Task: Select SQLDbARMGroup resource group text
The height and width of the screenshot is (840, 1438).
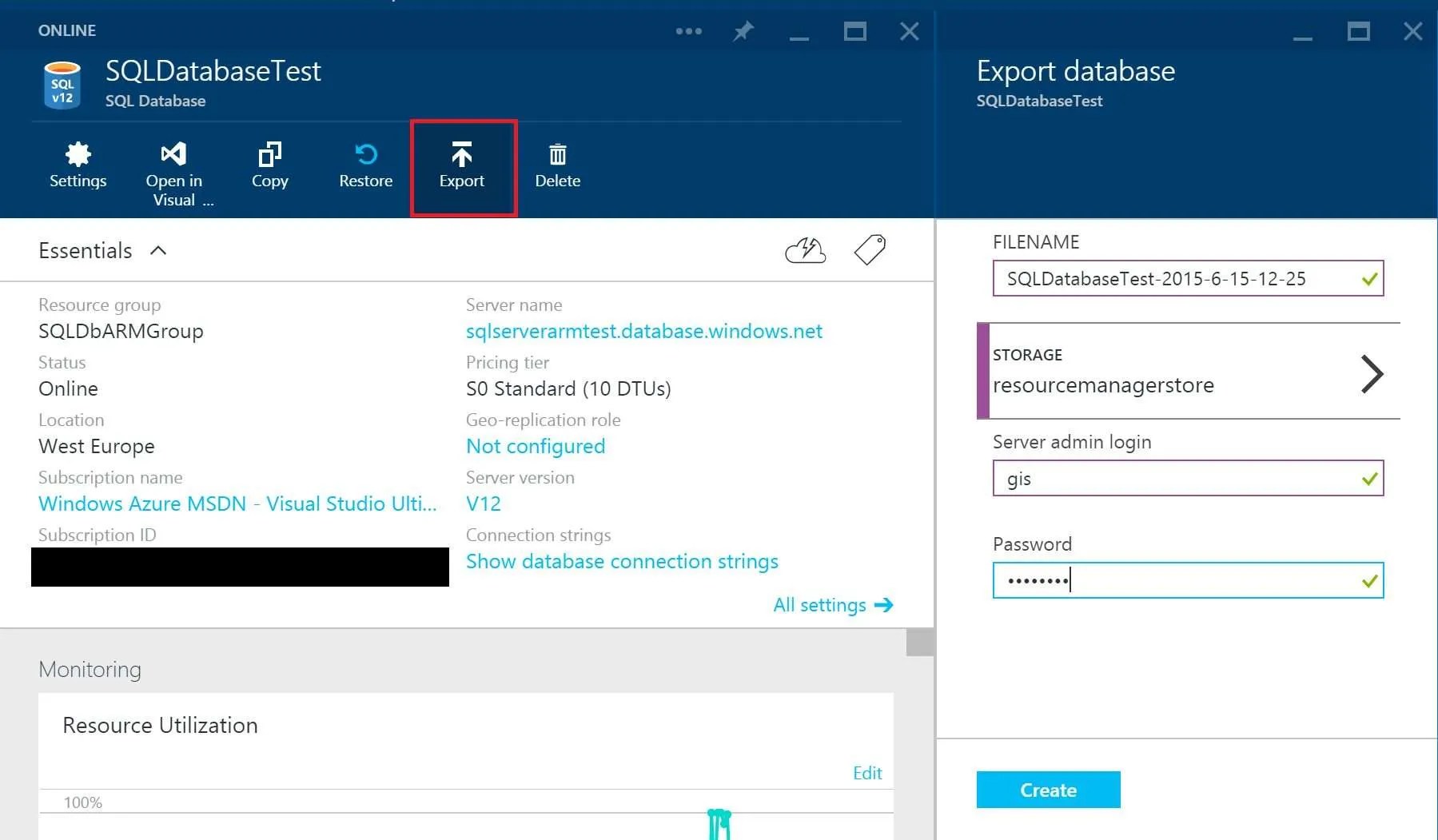Action: click(121, 331)
